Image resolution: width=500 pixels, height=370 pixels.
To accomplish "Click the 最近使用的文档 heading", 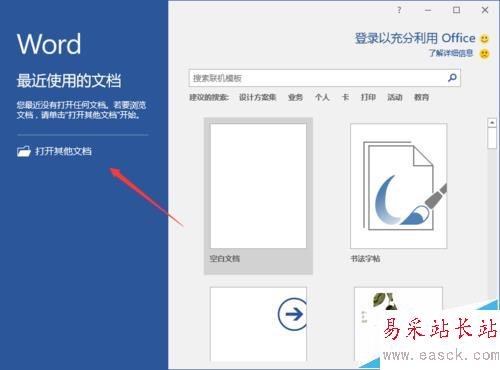I will (69, 81).
